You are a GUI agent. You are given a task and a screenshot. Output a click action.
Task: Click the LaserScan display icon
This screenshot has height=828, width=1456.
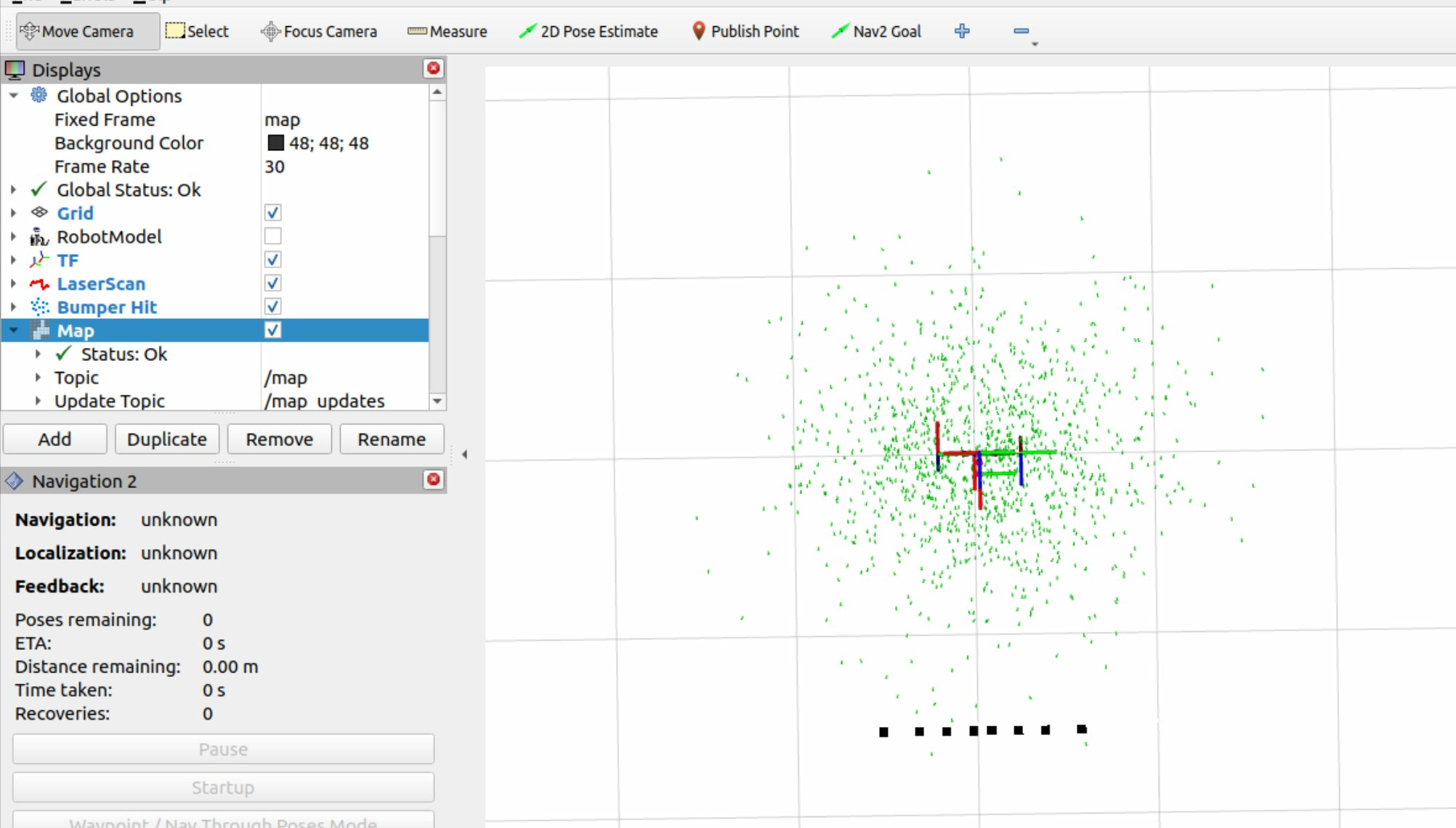coord(39,283)
